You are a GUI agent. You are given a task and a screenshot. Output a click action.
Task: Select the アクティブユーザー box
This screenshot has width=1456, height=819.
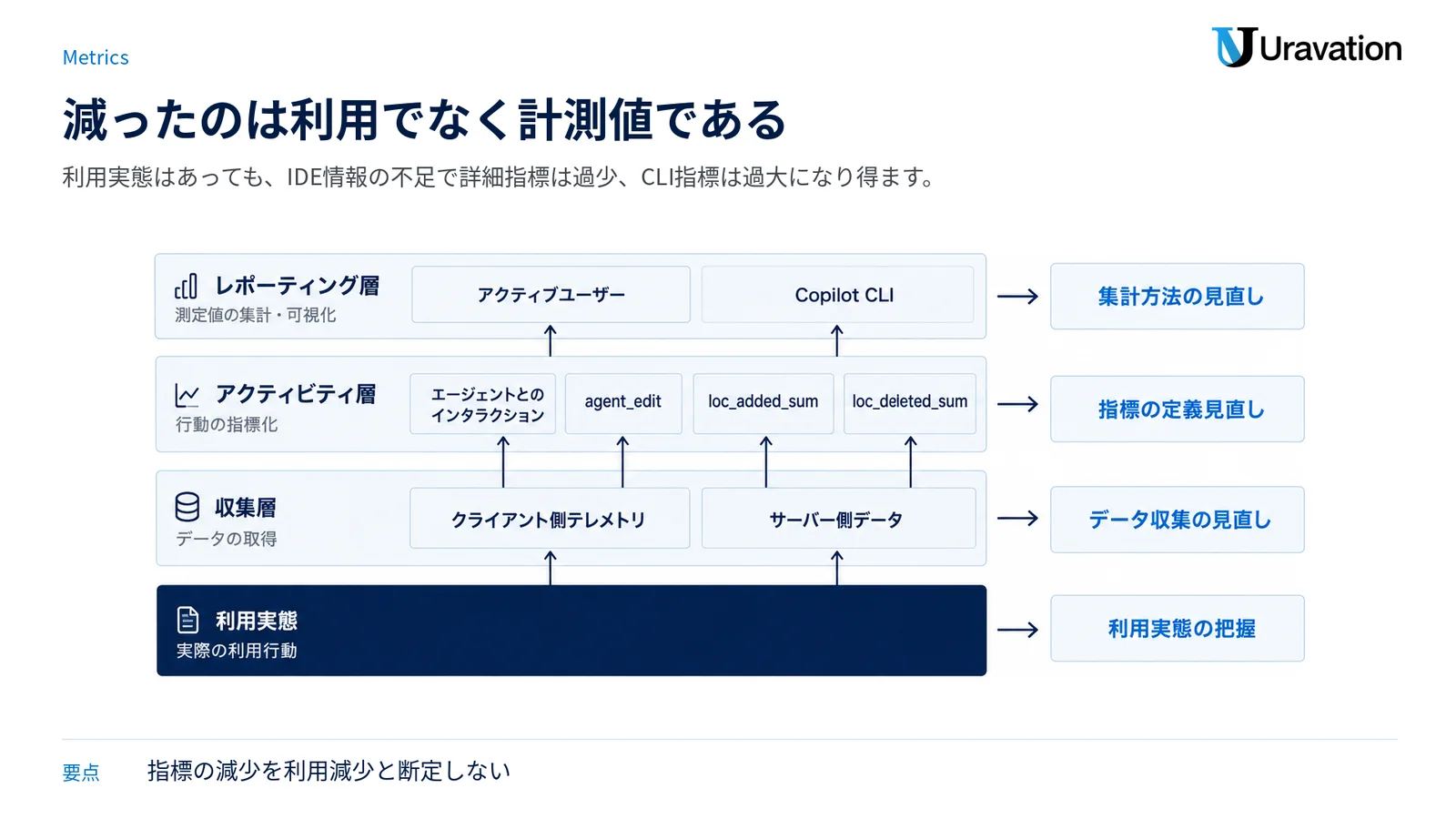[x=551, y=295]
